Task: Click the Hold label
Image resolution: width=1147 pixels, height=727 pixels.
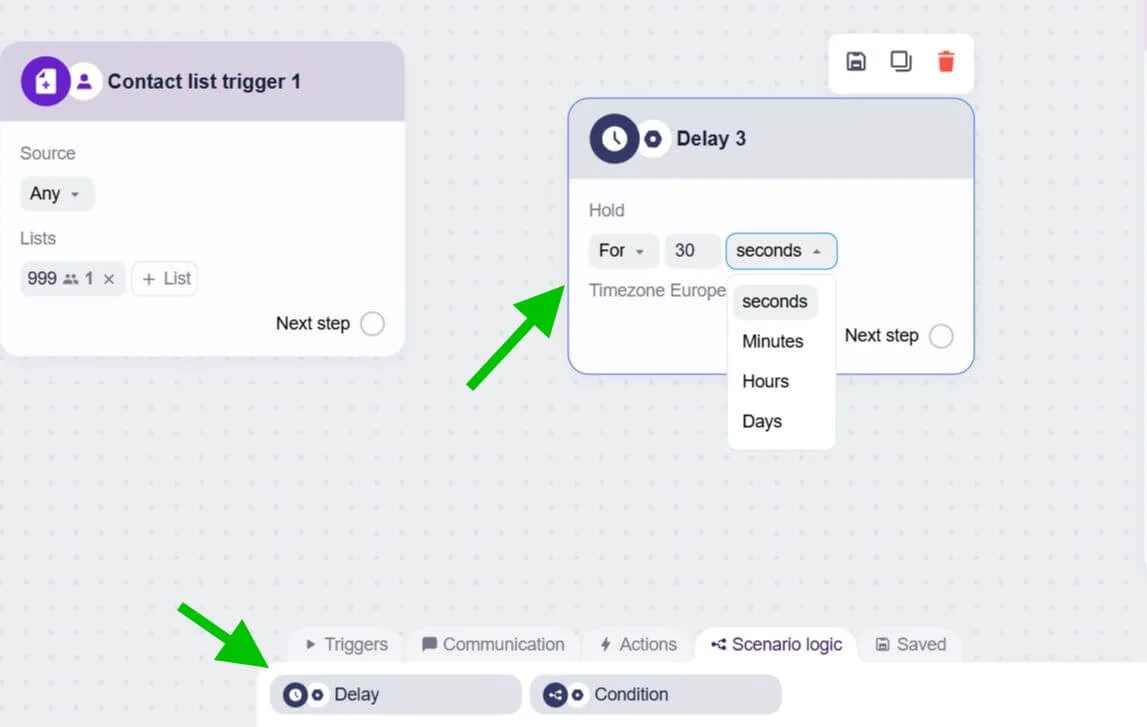Action: pos(606,211)
